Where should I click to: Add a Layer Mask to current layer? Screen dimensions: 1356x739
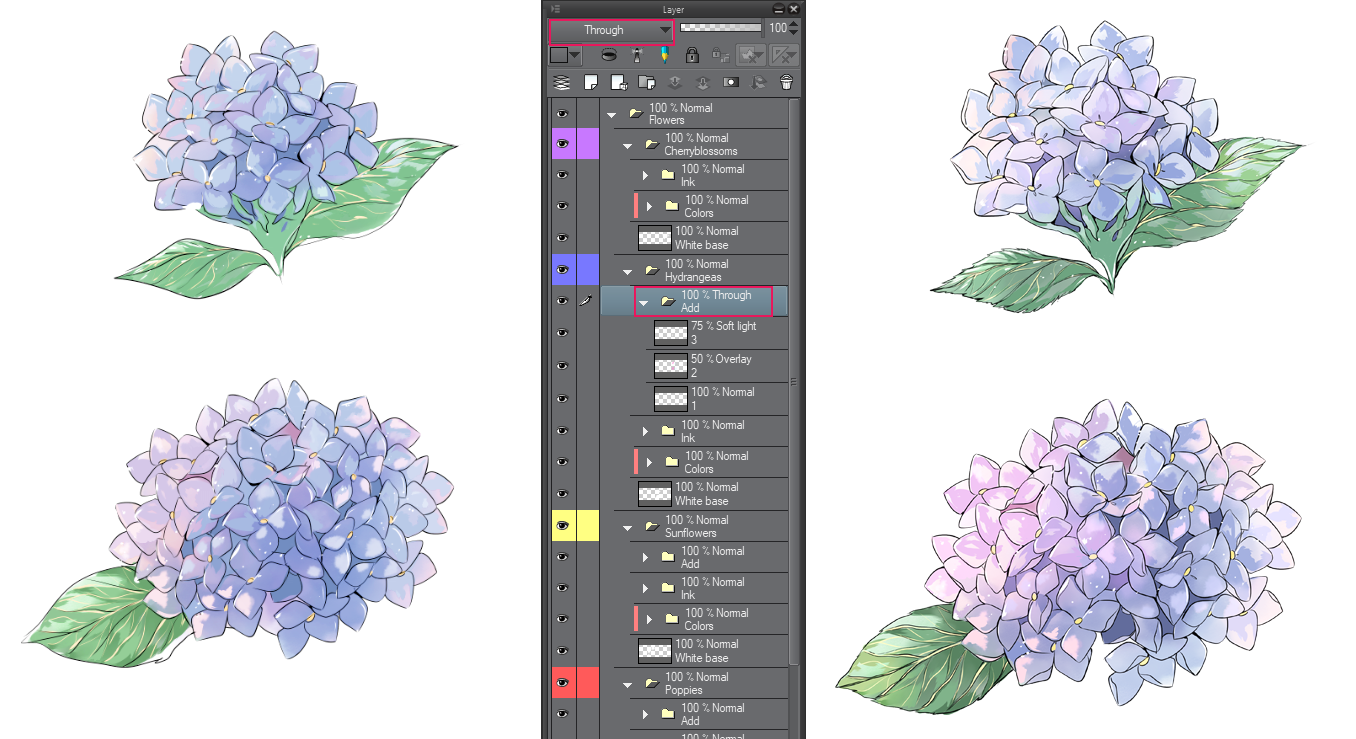[x=731, y=82]
